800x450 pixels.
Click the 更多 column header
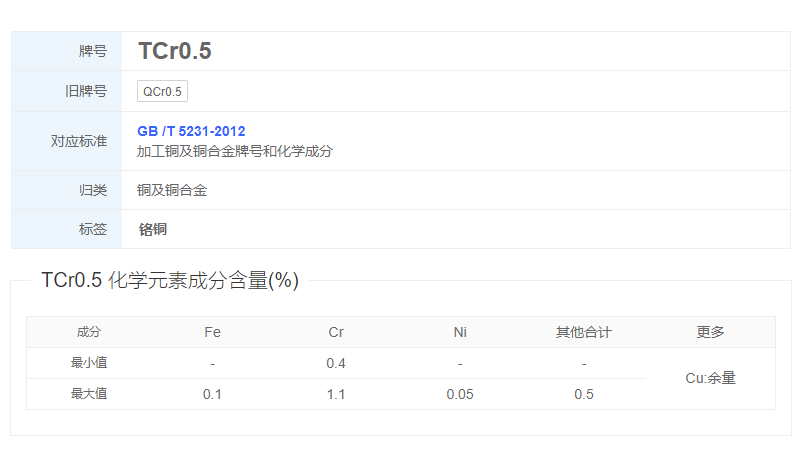[710, 332]
